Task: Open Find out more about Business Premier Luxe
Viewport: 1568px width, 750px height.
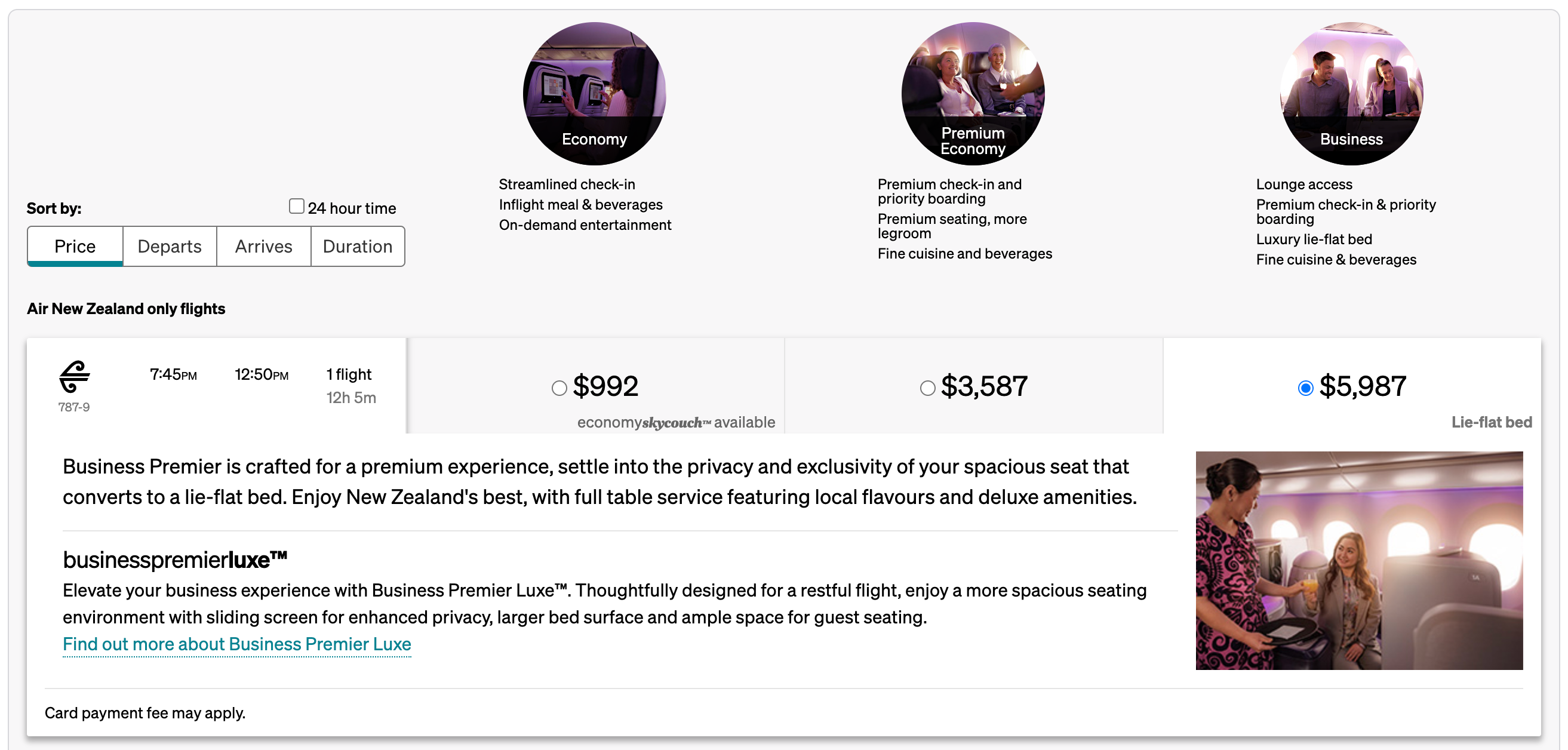Action: coord(237,644)
